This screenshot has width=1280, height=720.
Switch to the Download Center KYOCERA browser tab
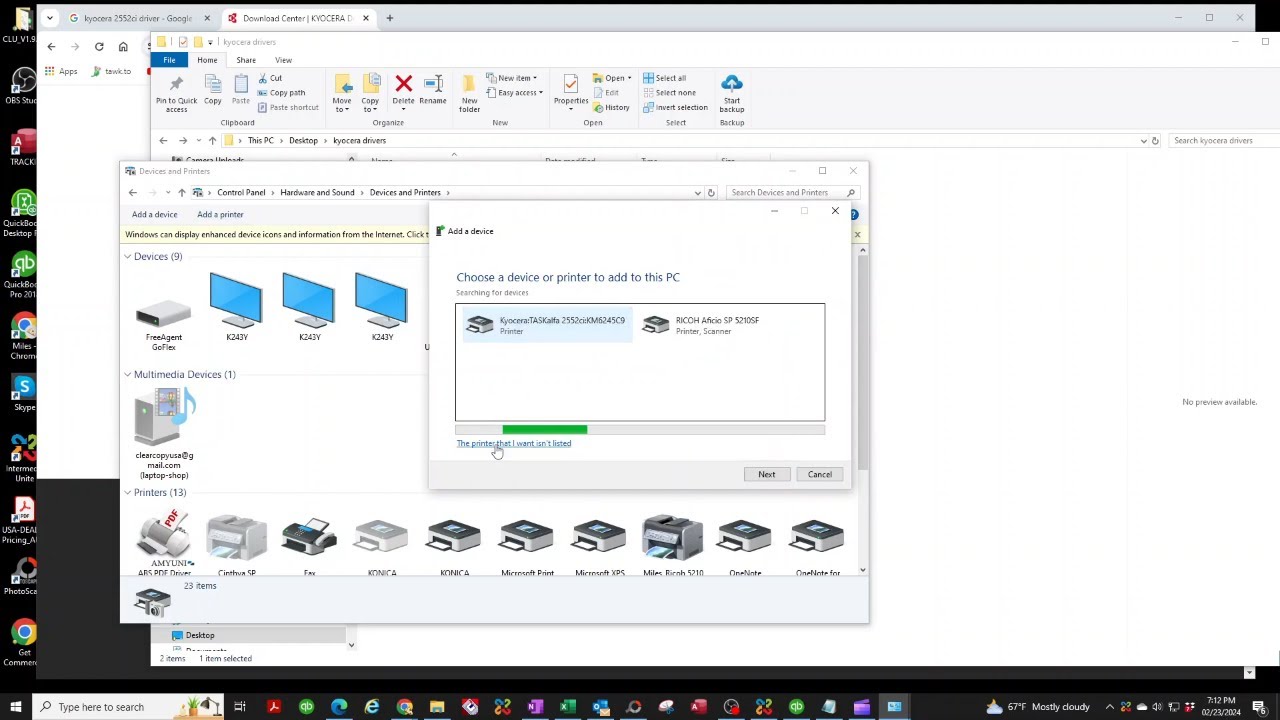click(298, 18)
